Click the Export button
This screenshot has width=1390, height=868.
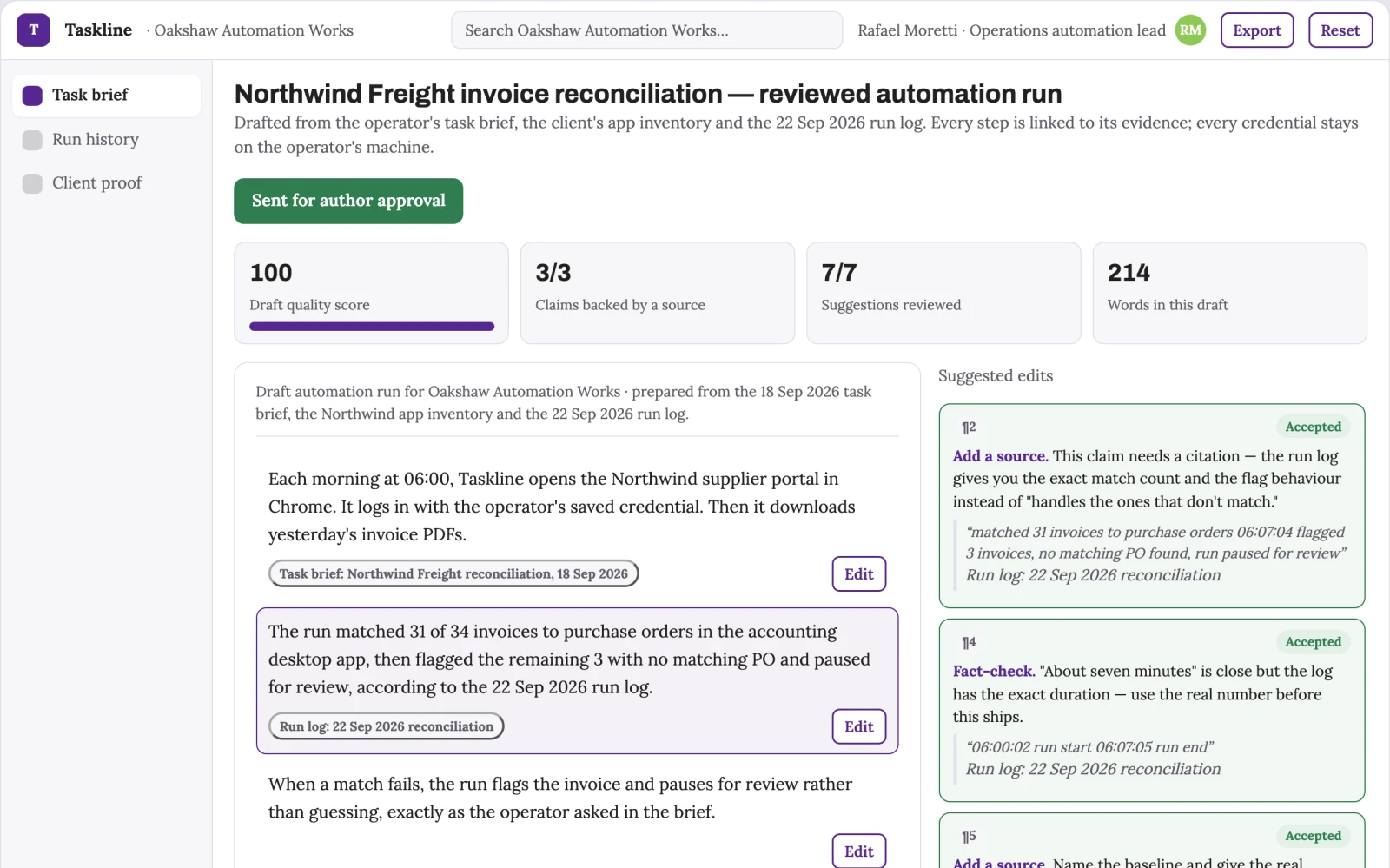tap(1257, 30)
